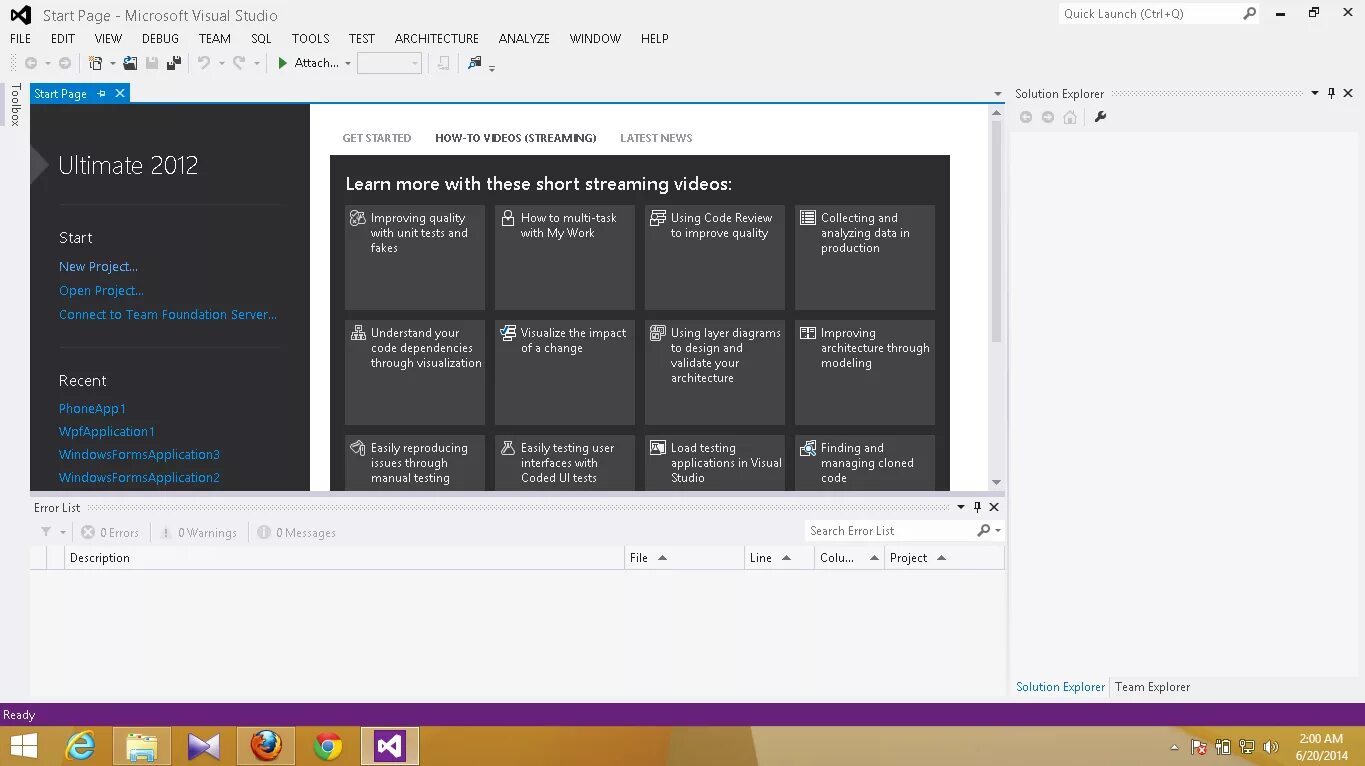This screenshot has height=766, width=1365.
Task: Open Solution Explorer window position dropdown
Action: point(1315,93)
